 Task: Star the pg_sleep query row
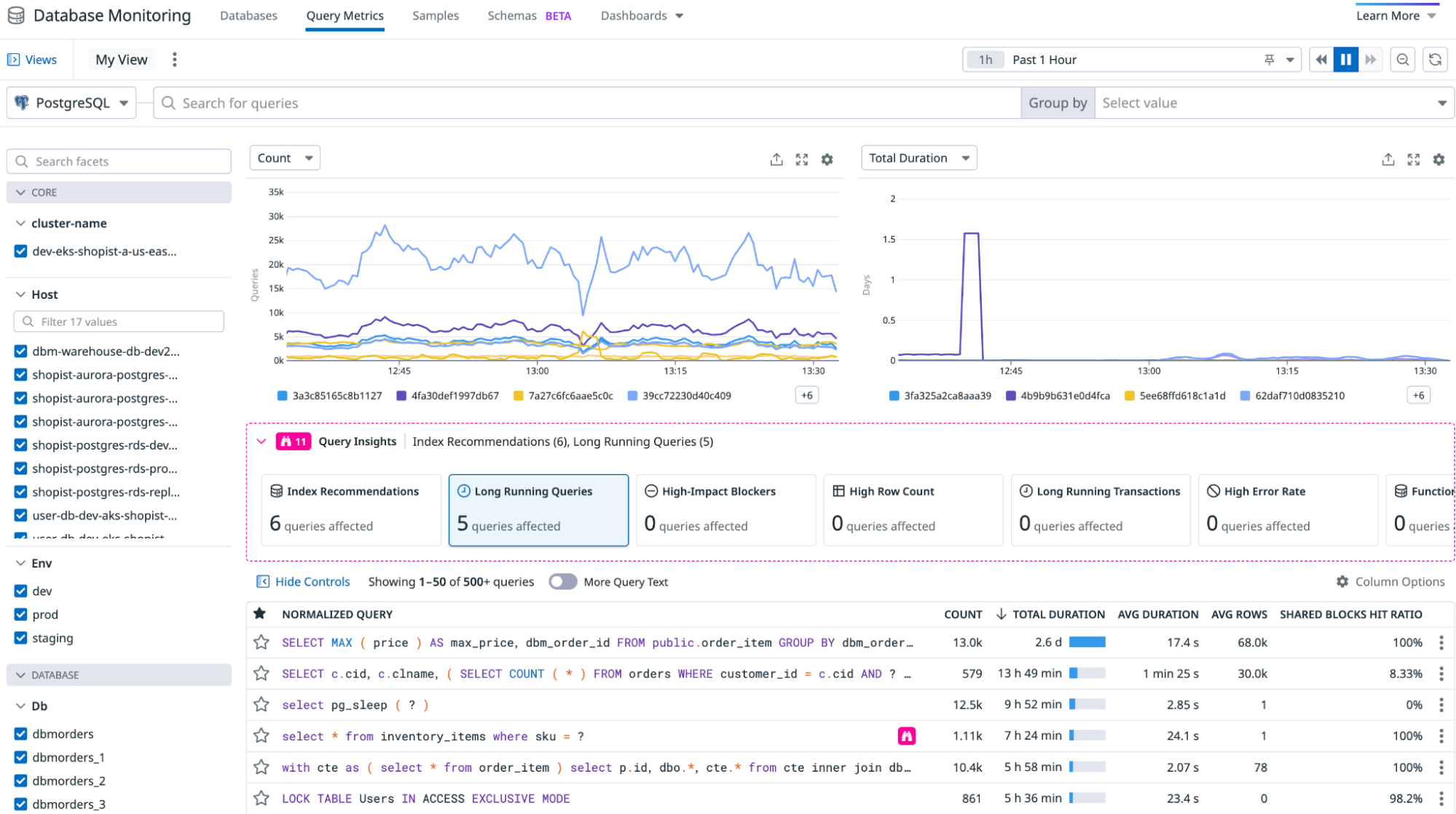(261, 704)
